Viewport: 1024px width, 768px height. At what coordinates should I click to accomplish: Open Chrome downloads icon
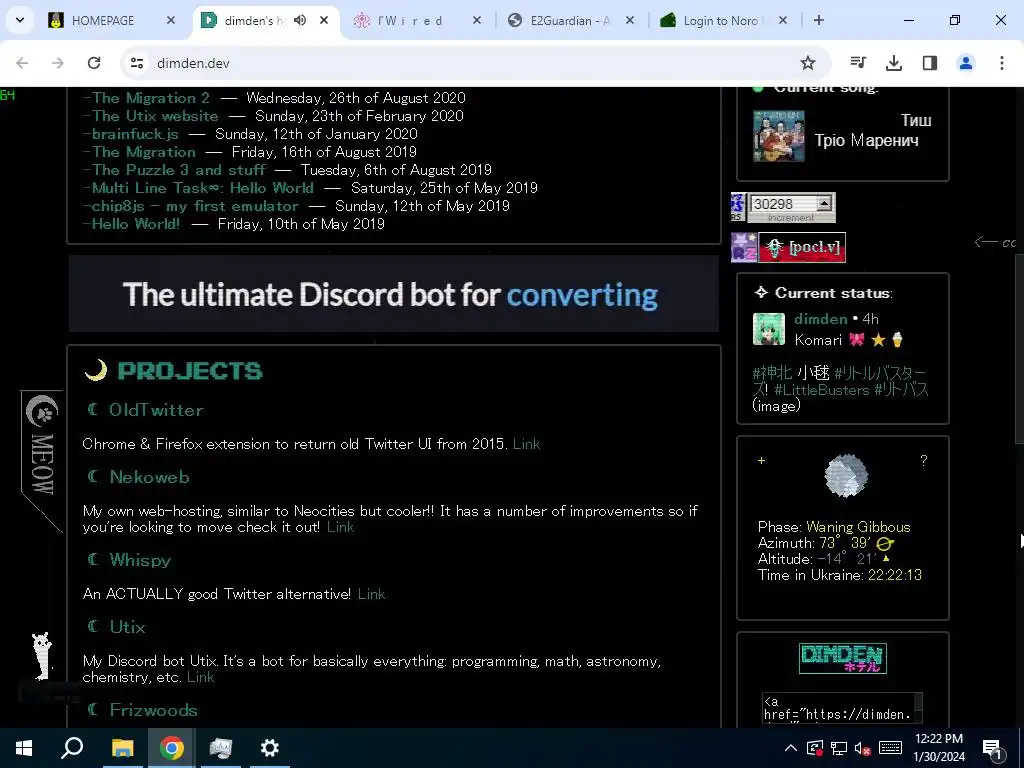point(894,63)
